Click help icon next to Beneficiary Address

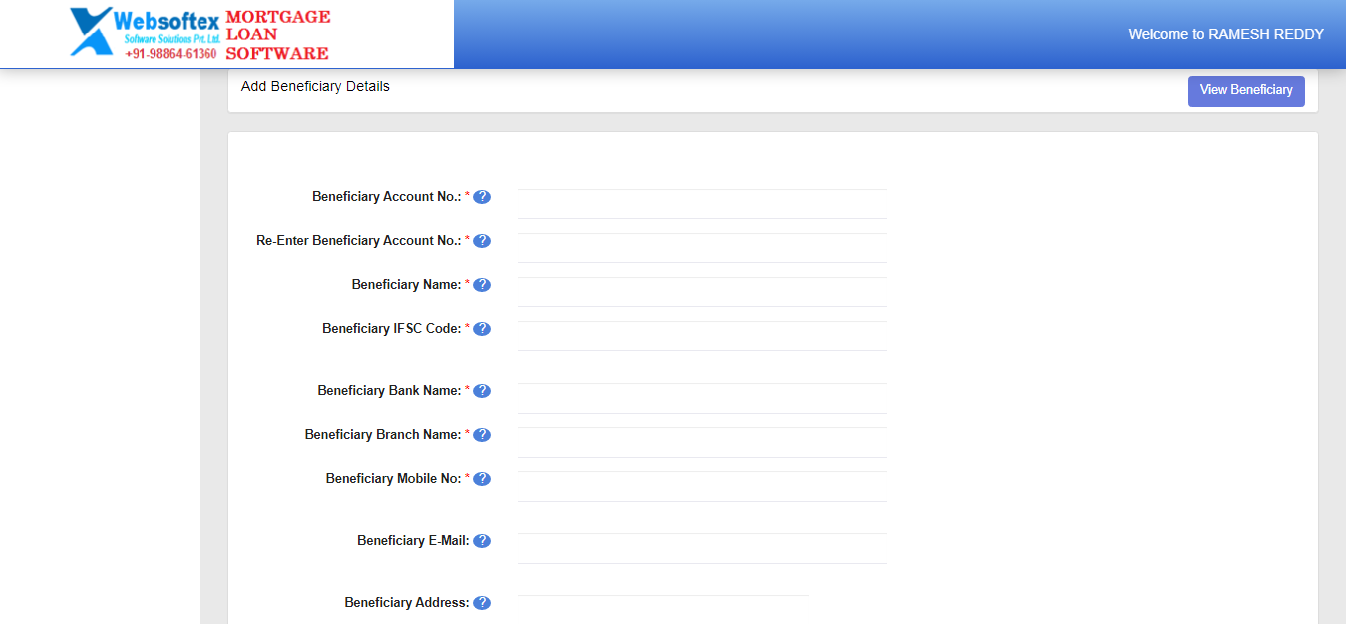click(x=482, y=603)
